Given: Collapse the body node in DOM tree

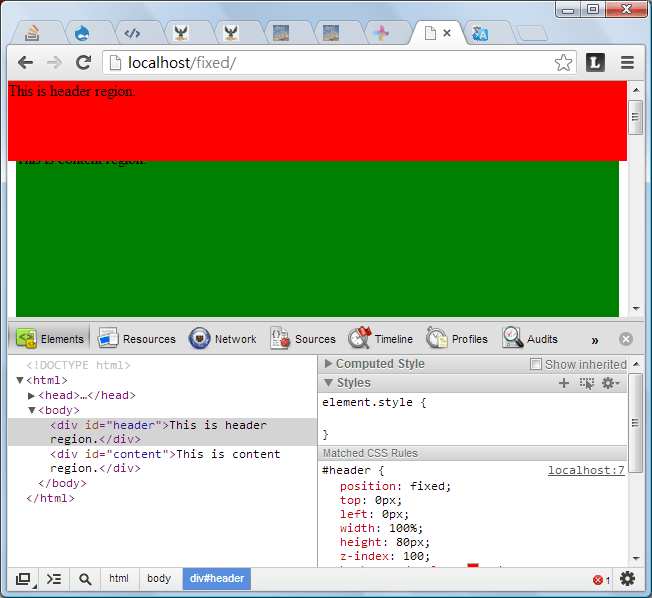Looking at the screenshot, I should point(32,410).
